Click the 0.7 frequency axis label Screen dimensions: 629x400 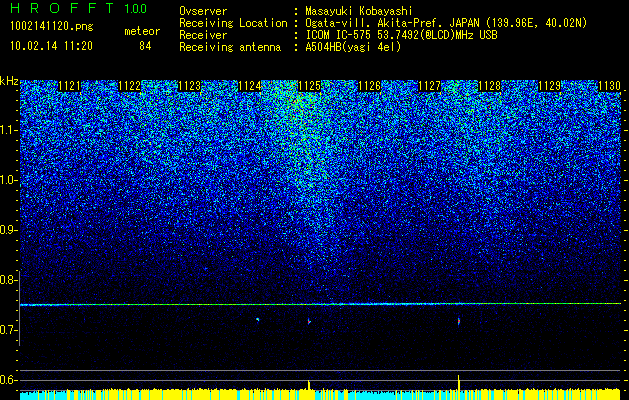[x=8, y=330]
